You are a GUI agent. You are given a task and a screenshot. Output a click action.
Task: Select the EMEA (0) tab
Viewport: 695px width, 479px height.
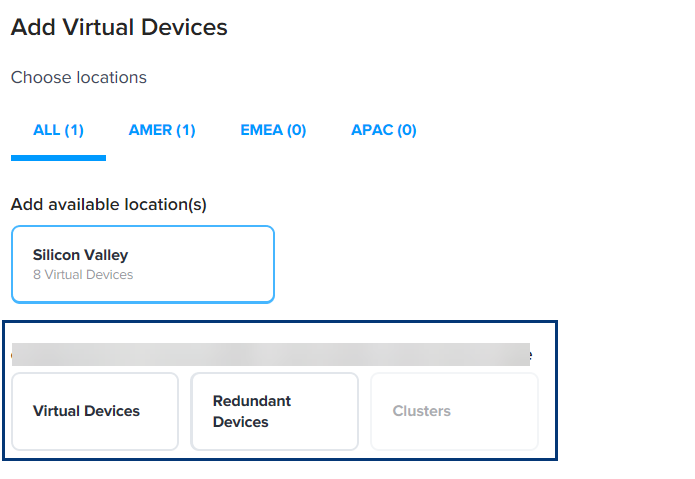click(x=273, y=130)
